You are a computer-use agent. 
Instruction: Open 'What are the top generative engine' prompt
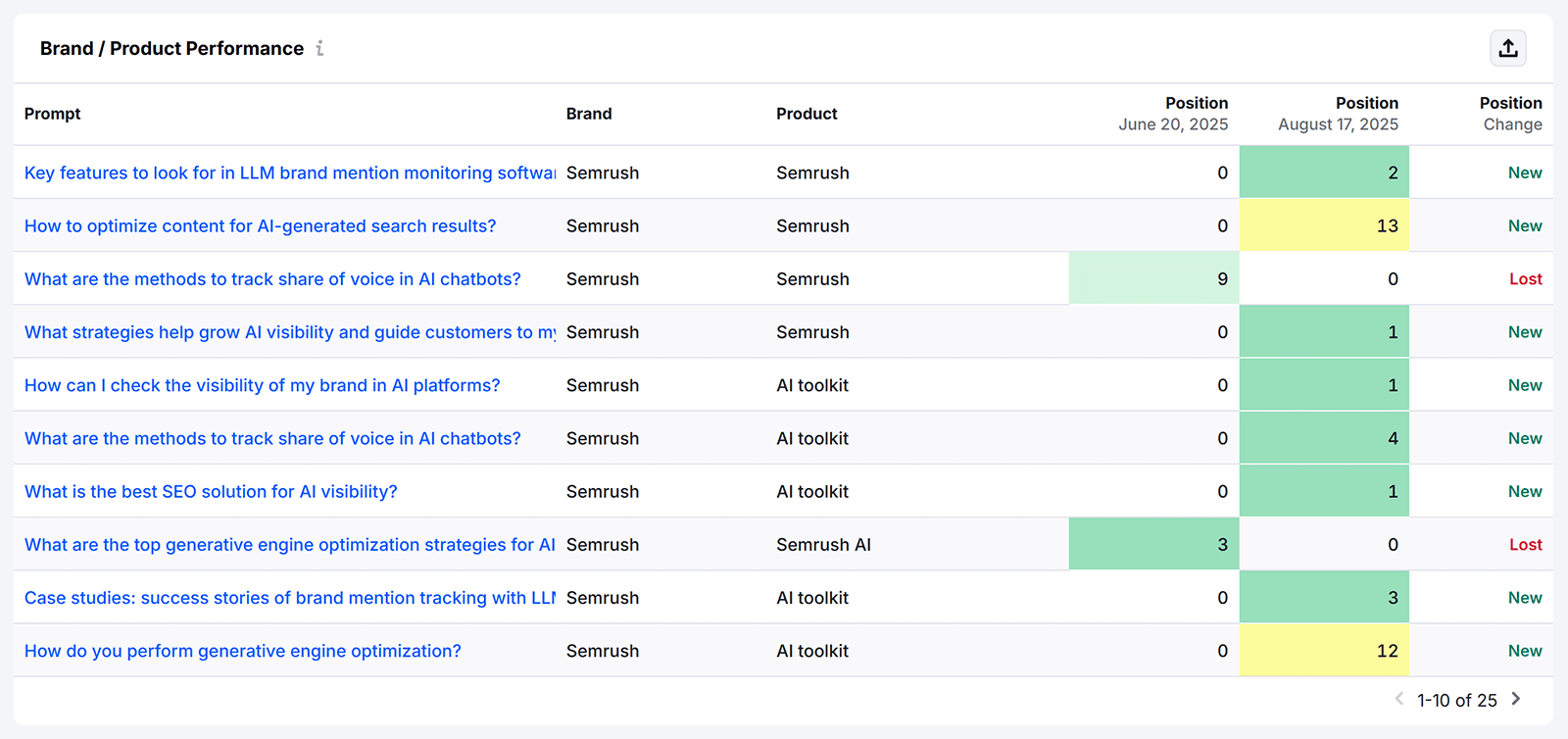pyautogui.click(x=289, y=544)
